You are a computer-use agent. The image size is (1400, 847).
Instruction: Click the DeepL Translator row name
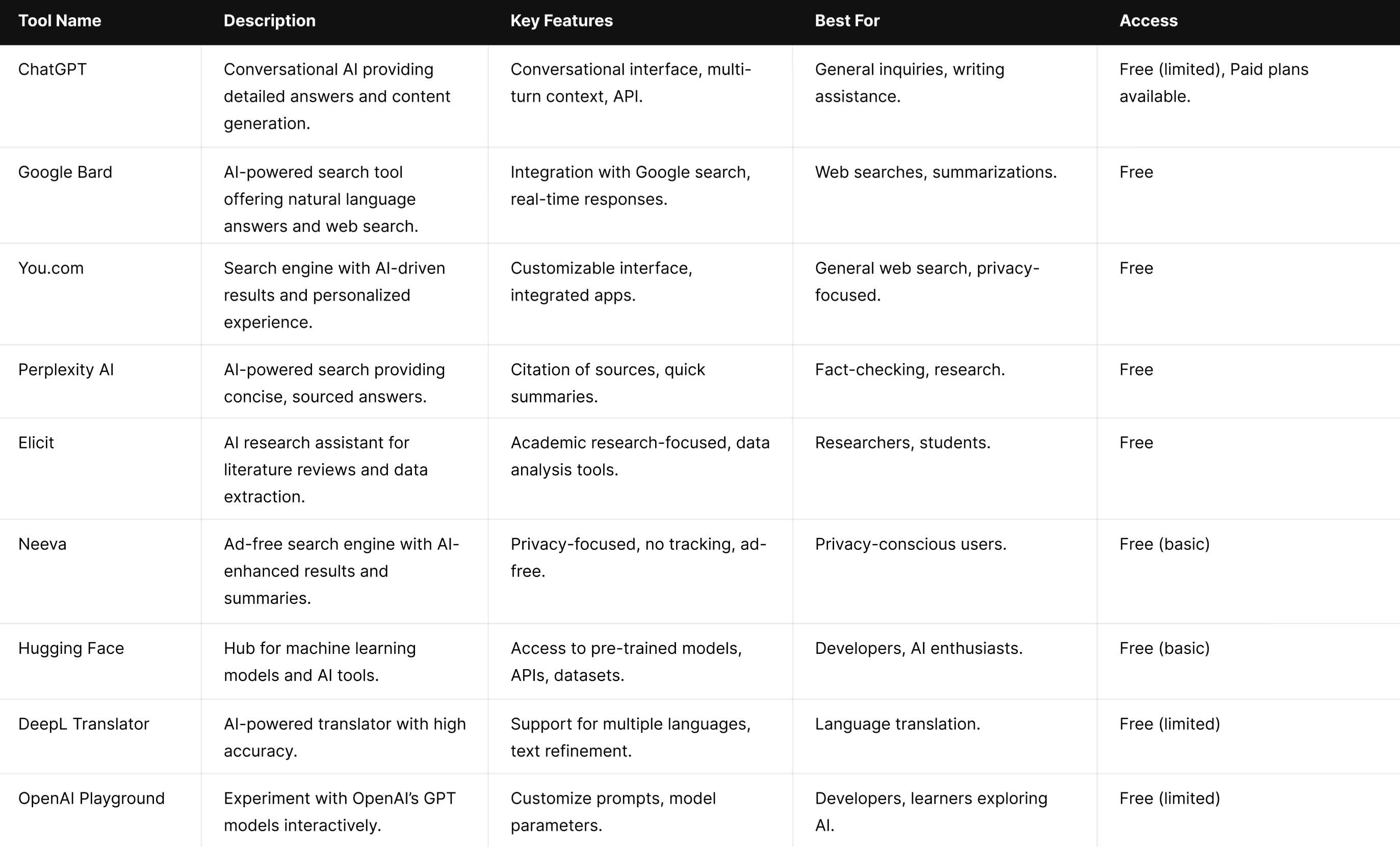pos(84,724)
